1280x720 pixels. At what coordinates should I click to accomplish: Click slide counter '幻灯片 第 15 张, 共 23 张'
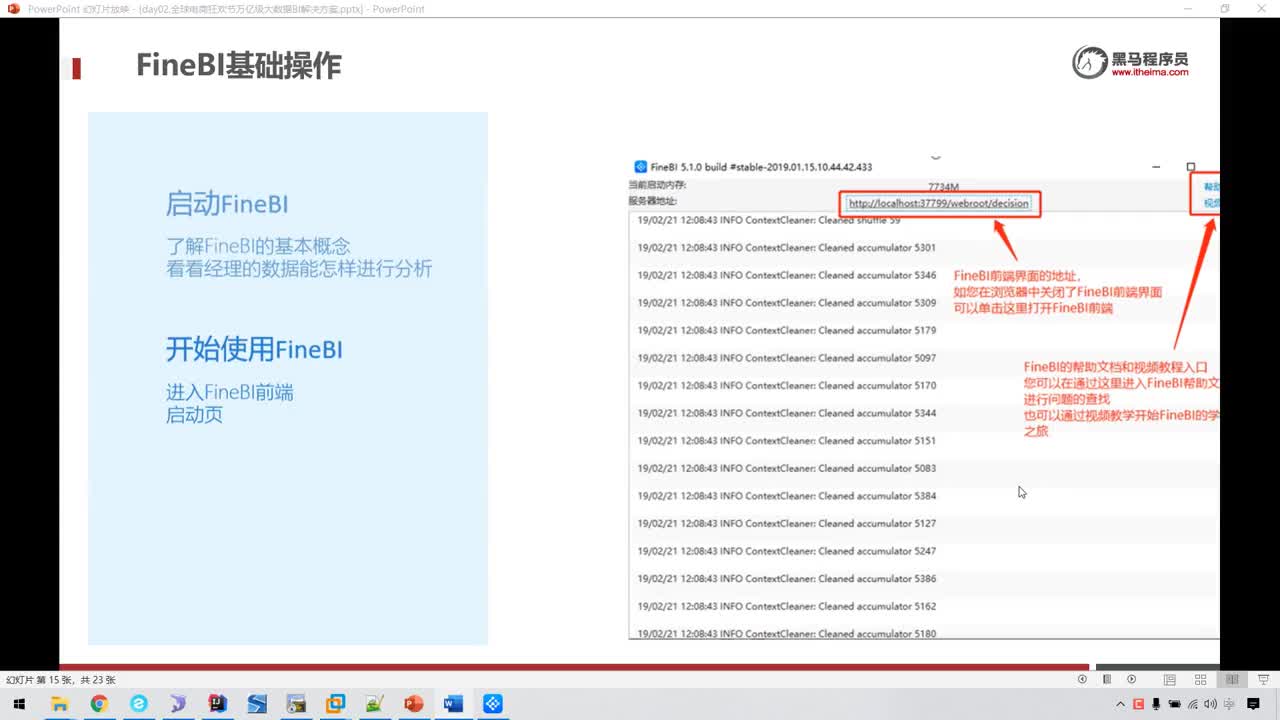click(61, 680)
